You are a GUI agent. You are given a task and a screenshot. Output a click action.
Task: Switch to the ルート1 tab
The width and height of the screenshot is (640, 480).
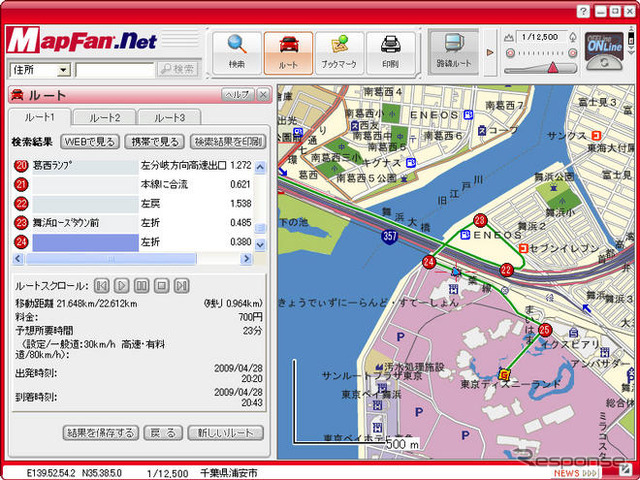(40, 118)
